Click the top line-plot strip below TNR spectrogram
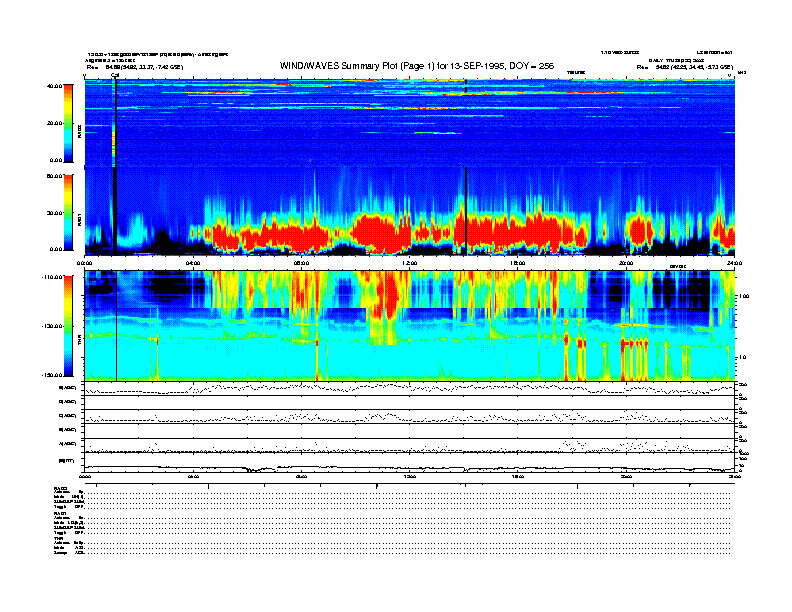Screen dimensions: 792x612 (x=410, y=389)
